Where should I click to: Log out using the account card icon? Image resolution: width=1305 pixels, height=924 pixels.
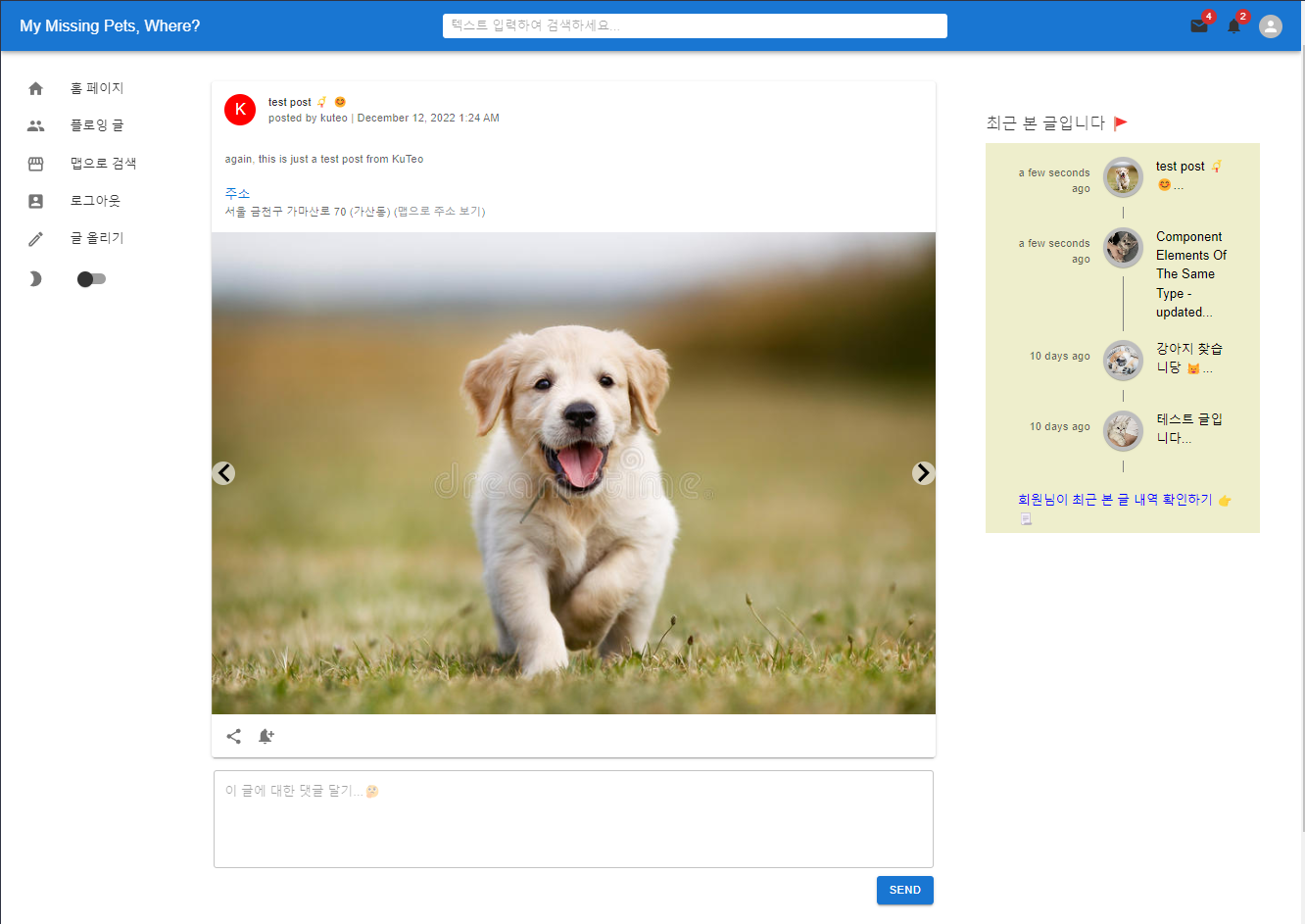pos(35,201)
